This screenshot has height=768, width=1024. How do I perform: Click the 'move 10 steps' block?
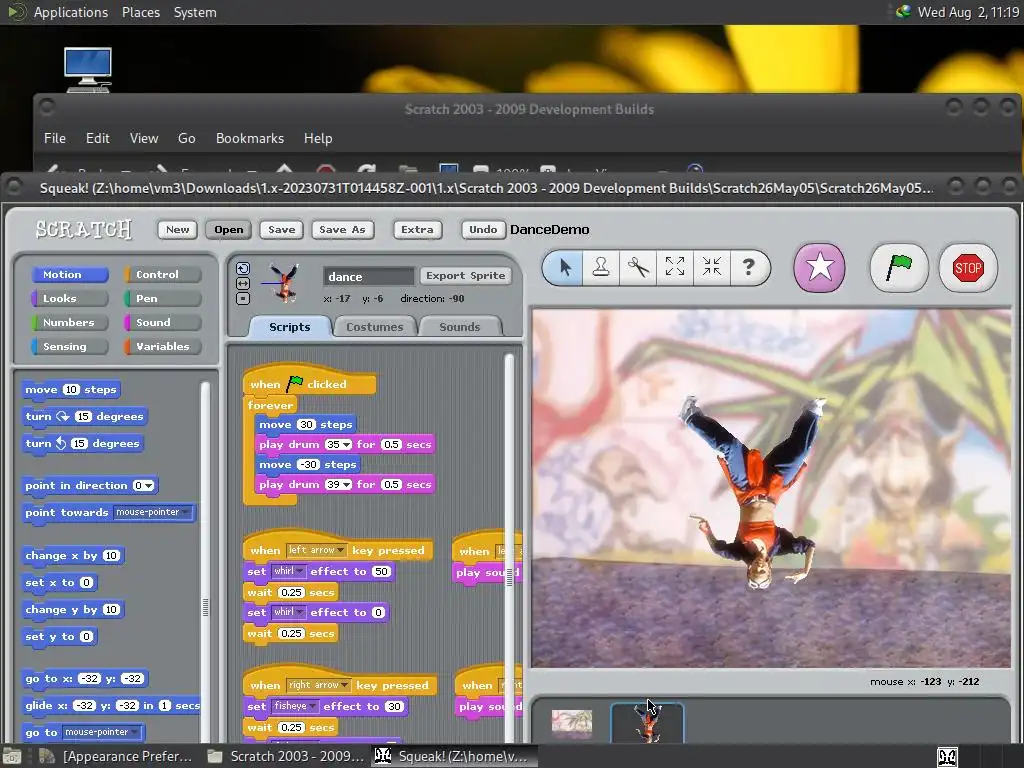click(71, 390)
